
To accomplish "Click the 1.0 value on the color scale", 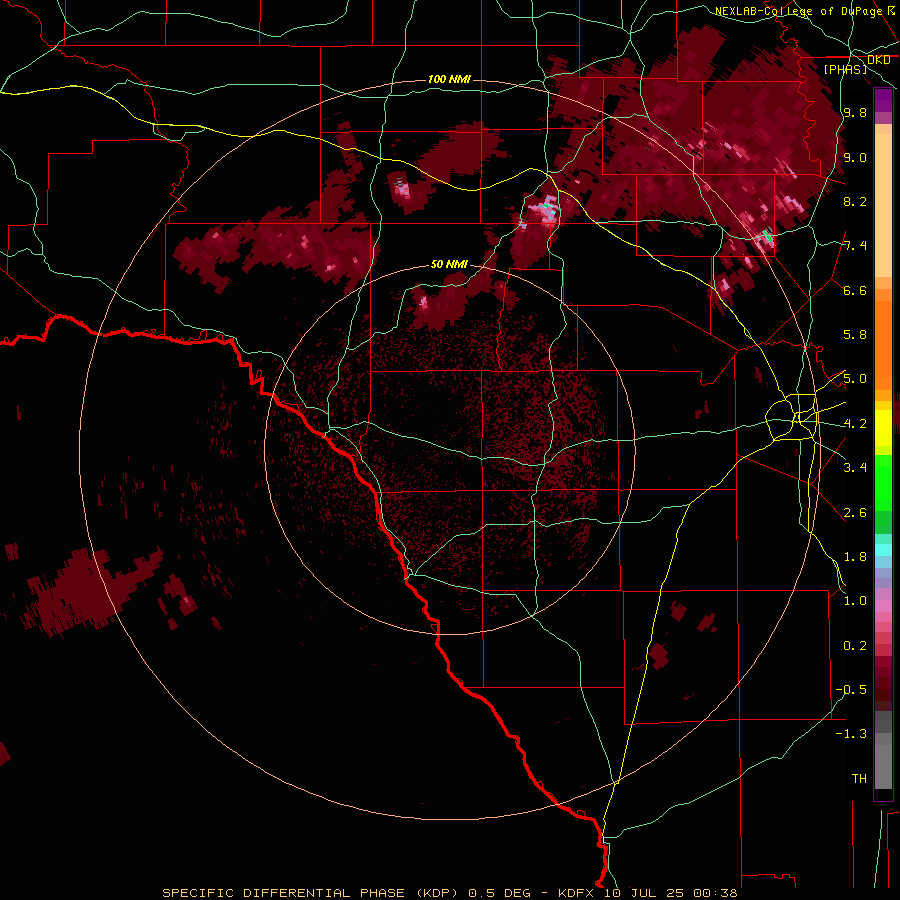I will coord(855,601).
